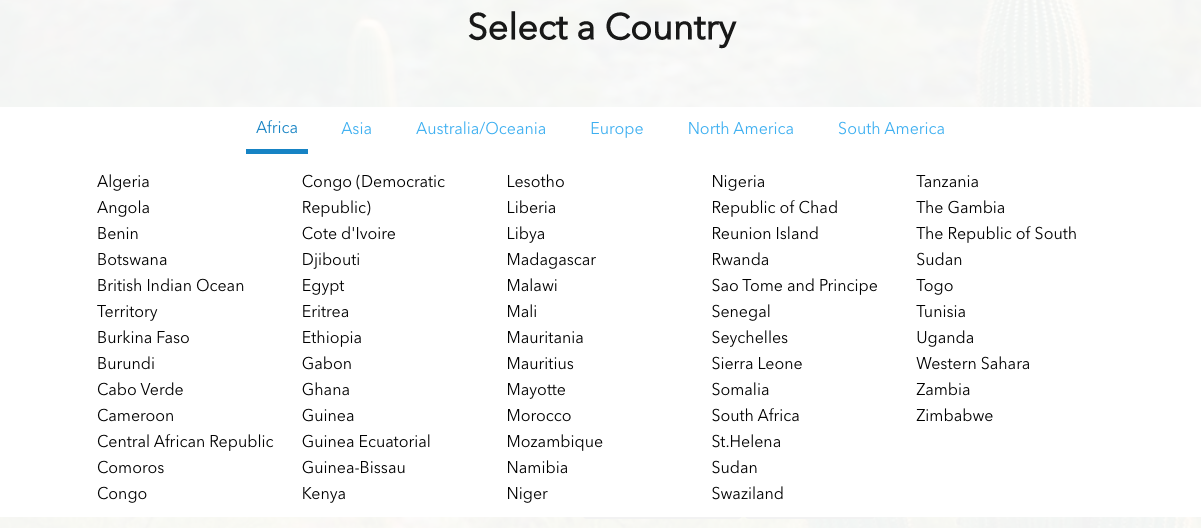The height and width of the screenshot is (528, 1201).
Task: Choose Tanzania from the list
Action: click(x=947, y=182)
